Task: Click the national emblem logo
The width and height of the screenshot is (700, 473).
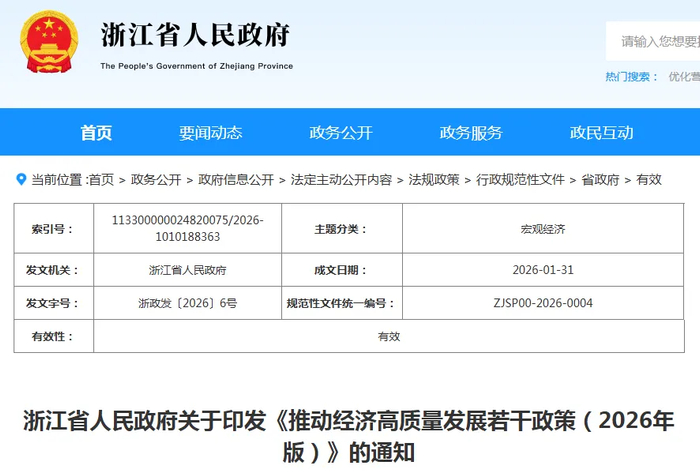Action: click(x=49, y=41)
